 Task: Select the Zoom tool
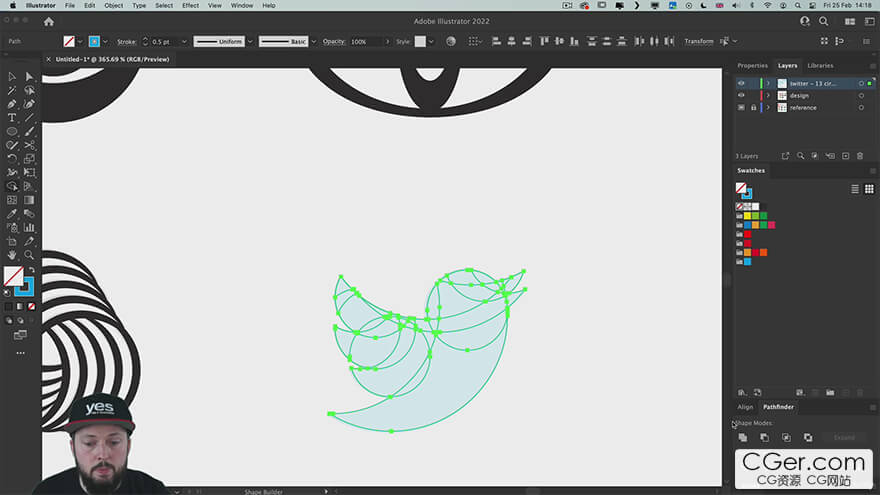point(29,255)
